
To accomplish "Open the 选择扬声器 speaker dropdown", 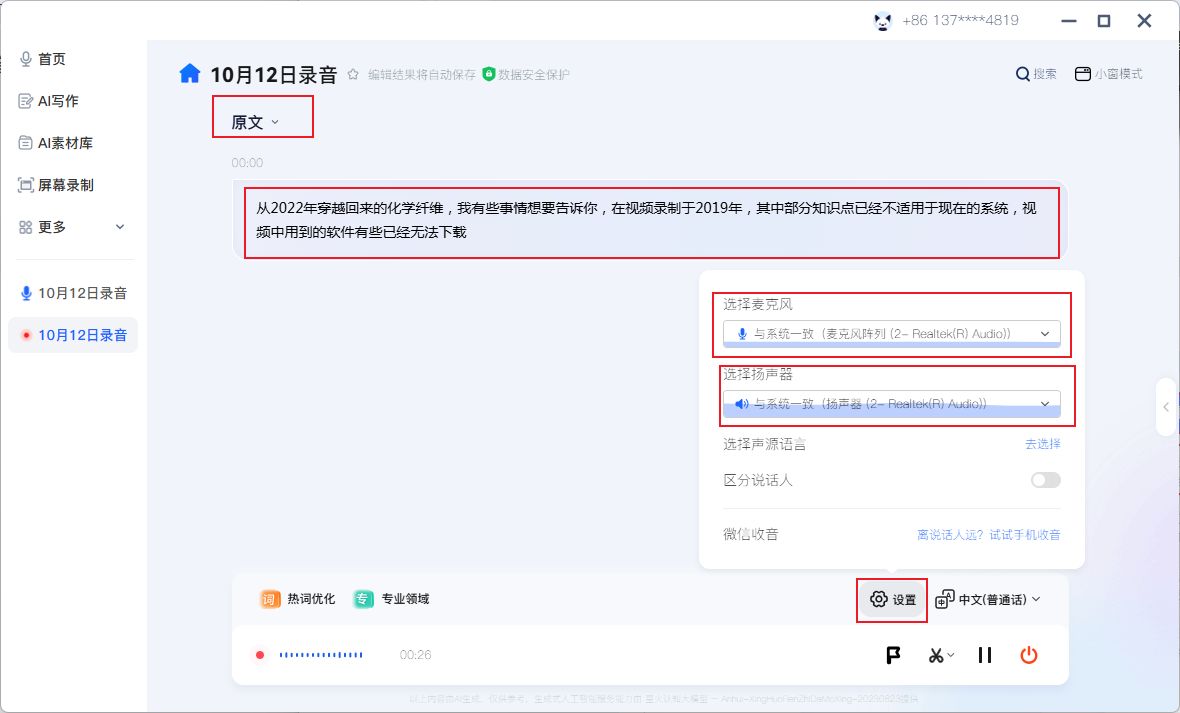I will click(891, 404).
